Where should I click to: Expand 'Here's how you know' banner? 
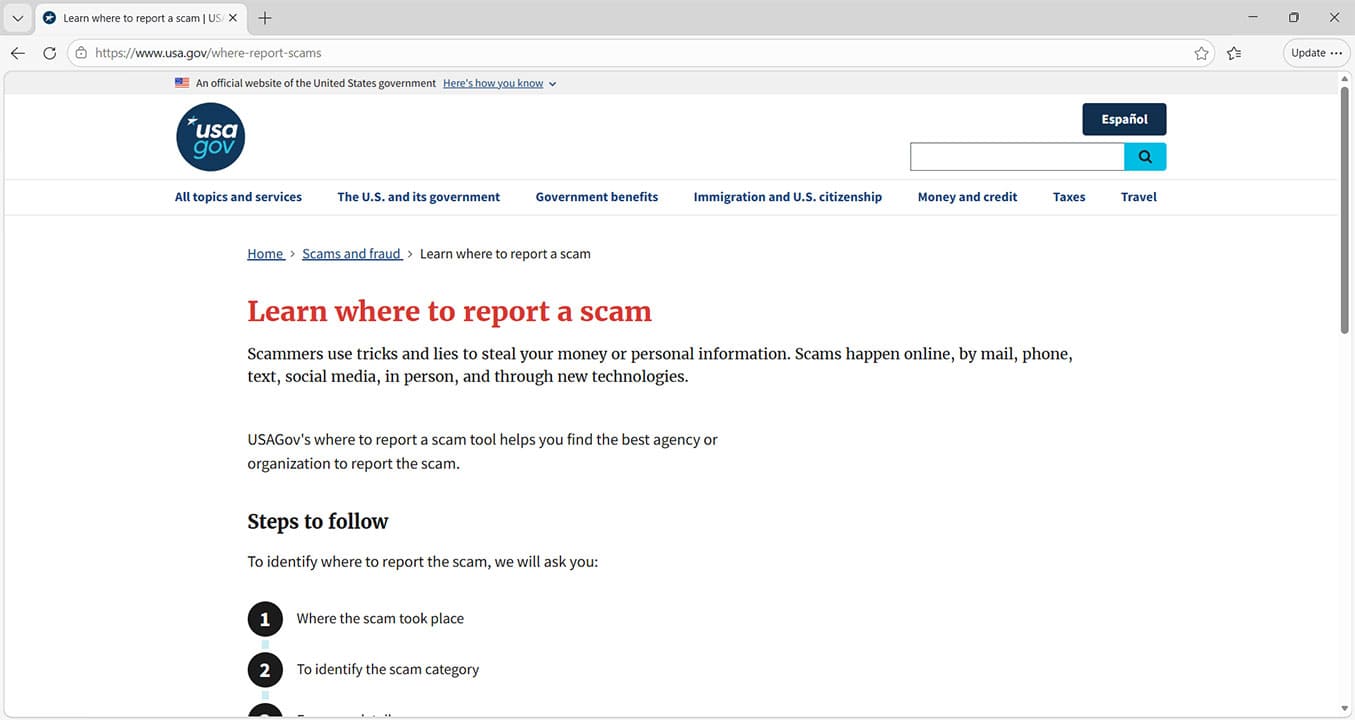click(499, 83)
